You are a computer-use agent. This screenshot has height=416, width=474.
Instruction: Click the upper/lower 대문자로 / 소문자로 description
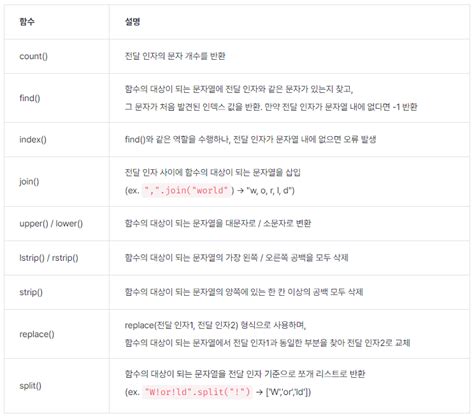[x=218, y=223]
